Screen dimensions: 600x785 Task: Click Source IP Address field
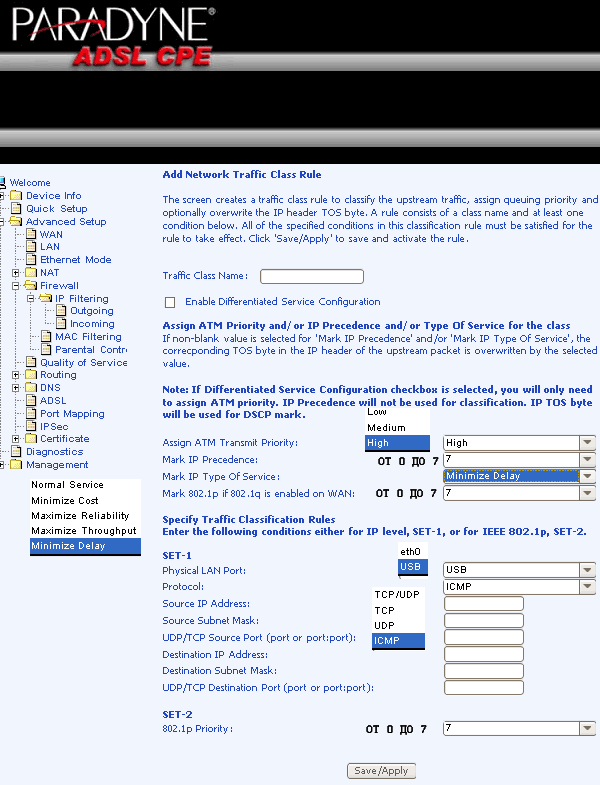tap(484, 604)
